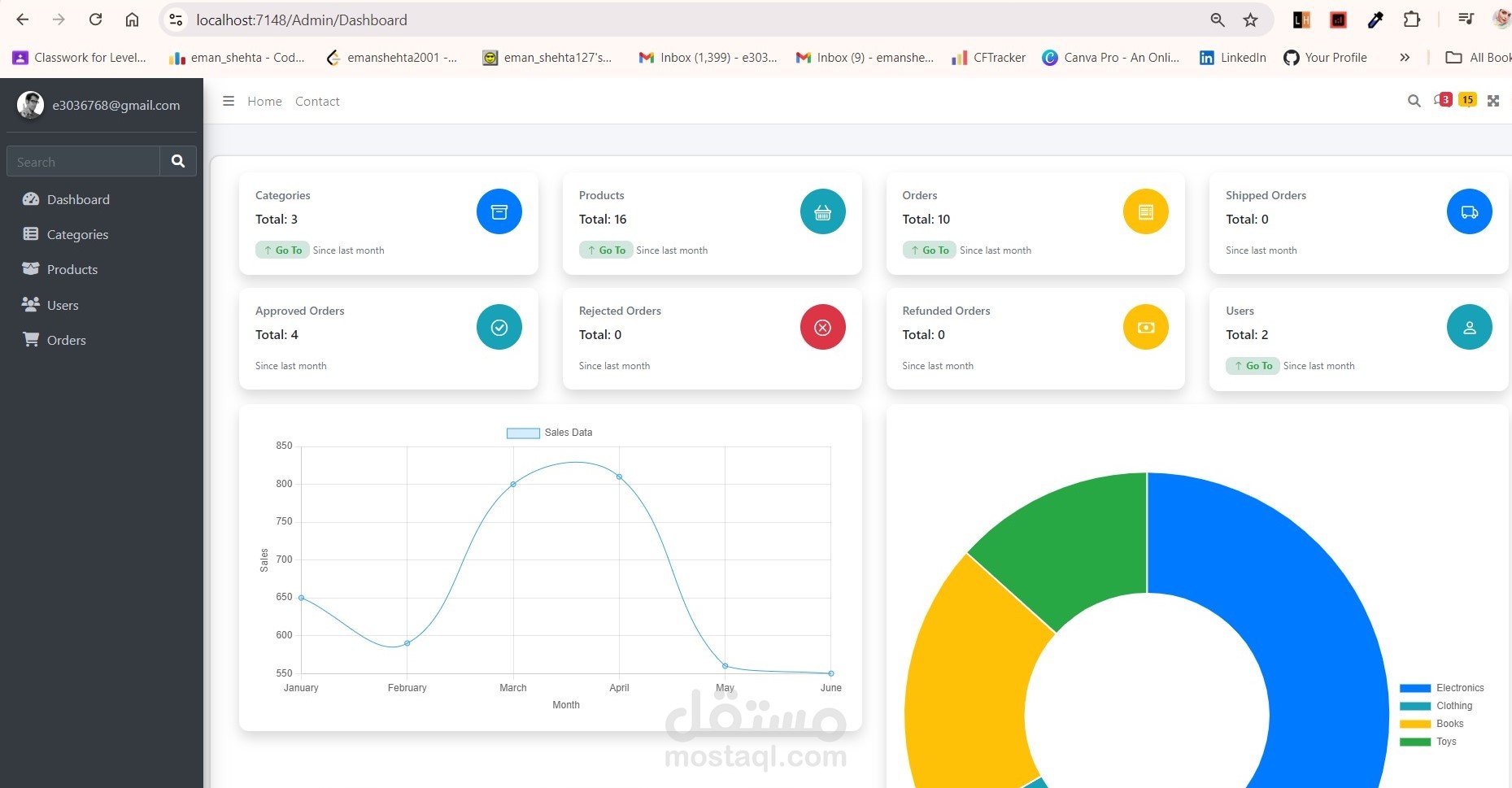Click the Contact navbar link
The height and width of the screenshot is (788, 1512).
click(317, 101)
